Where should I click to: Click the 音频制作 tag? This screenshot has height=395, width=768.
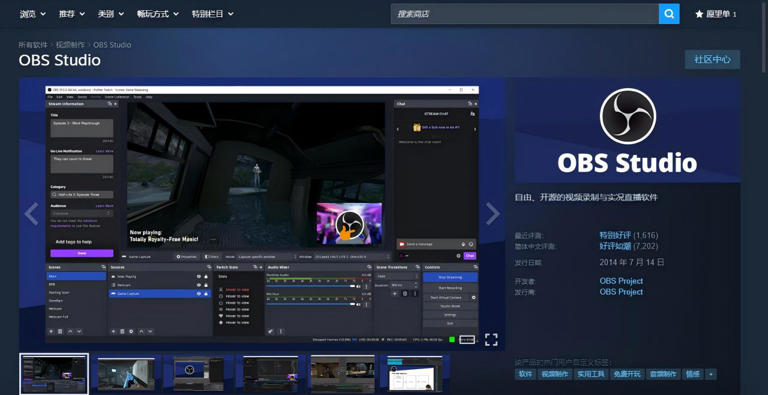click(x=663, y=374)
